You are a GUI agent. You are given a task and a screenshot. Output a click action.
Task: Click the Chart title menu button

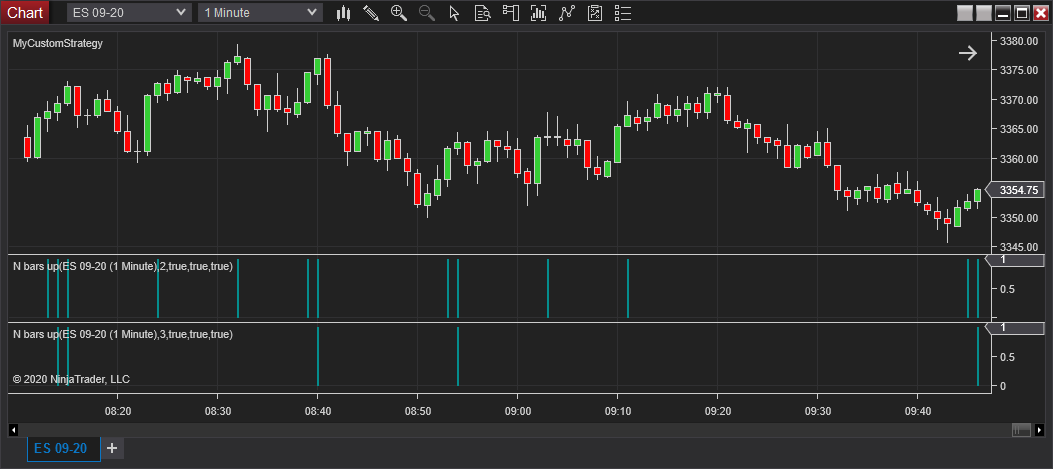tap(25, 13)
